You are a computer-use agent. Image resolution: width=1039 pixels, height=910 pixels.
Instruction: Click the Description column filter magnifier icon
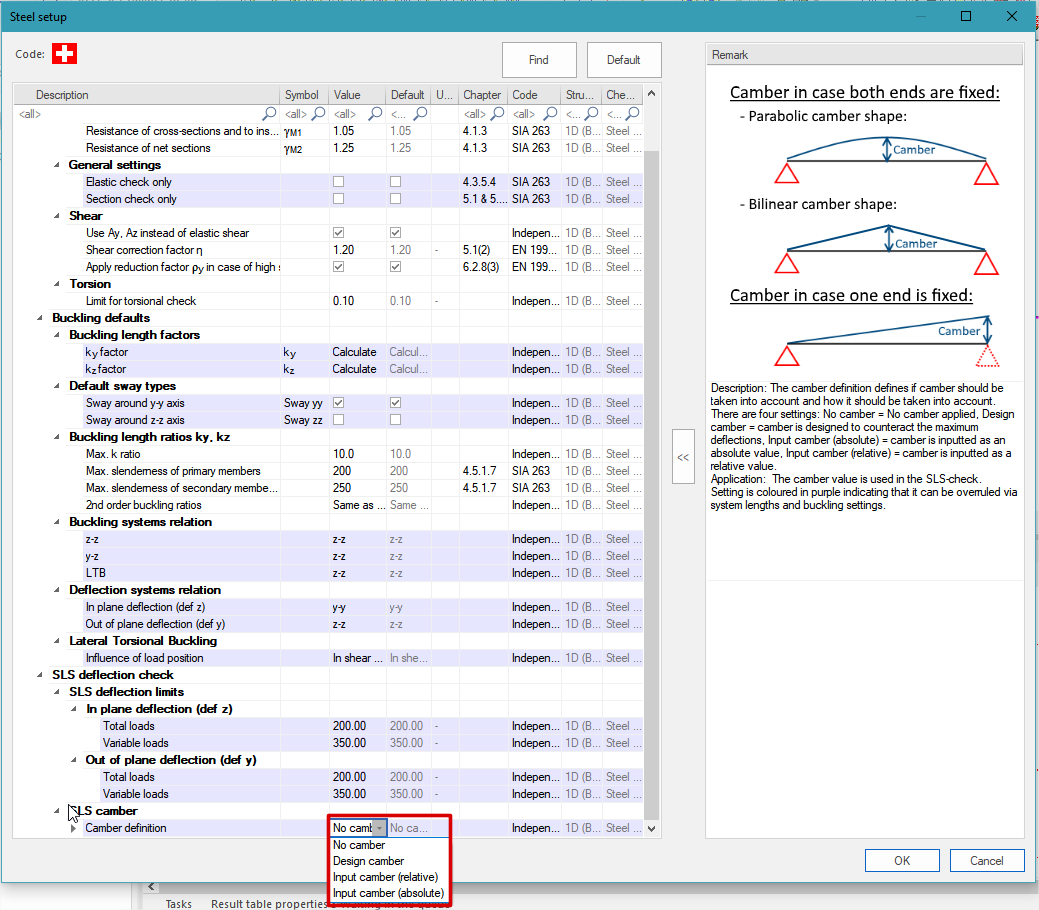(269, 115)
